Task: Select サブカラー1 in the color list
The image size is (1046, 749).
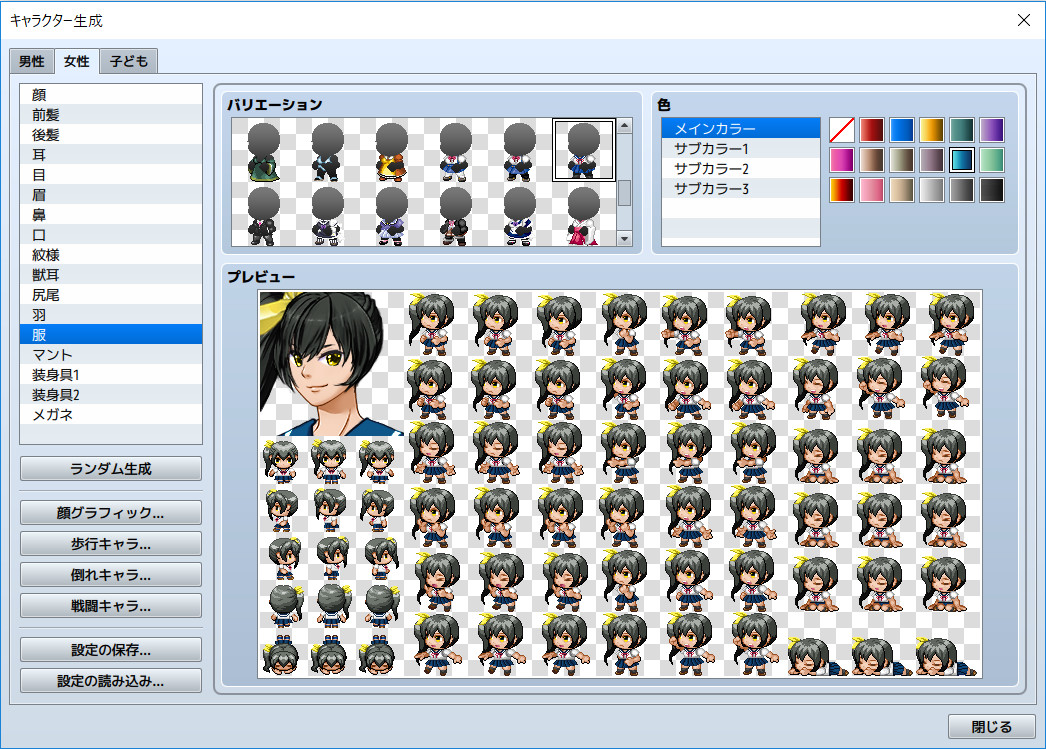Action: 740,149
